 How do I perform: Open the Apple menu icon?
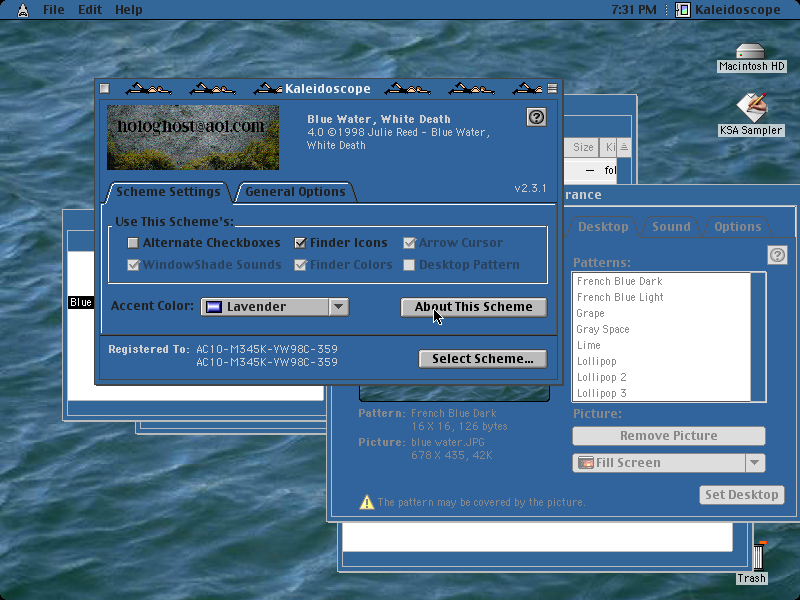point(22,10)
